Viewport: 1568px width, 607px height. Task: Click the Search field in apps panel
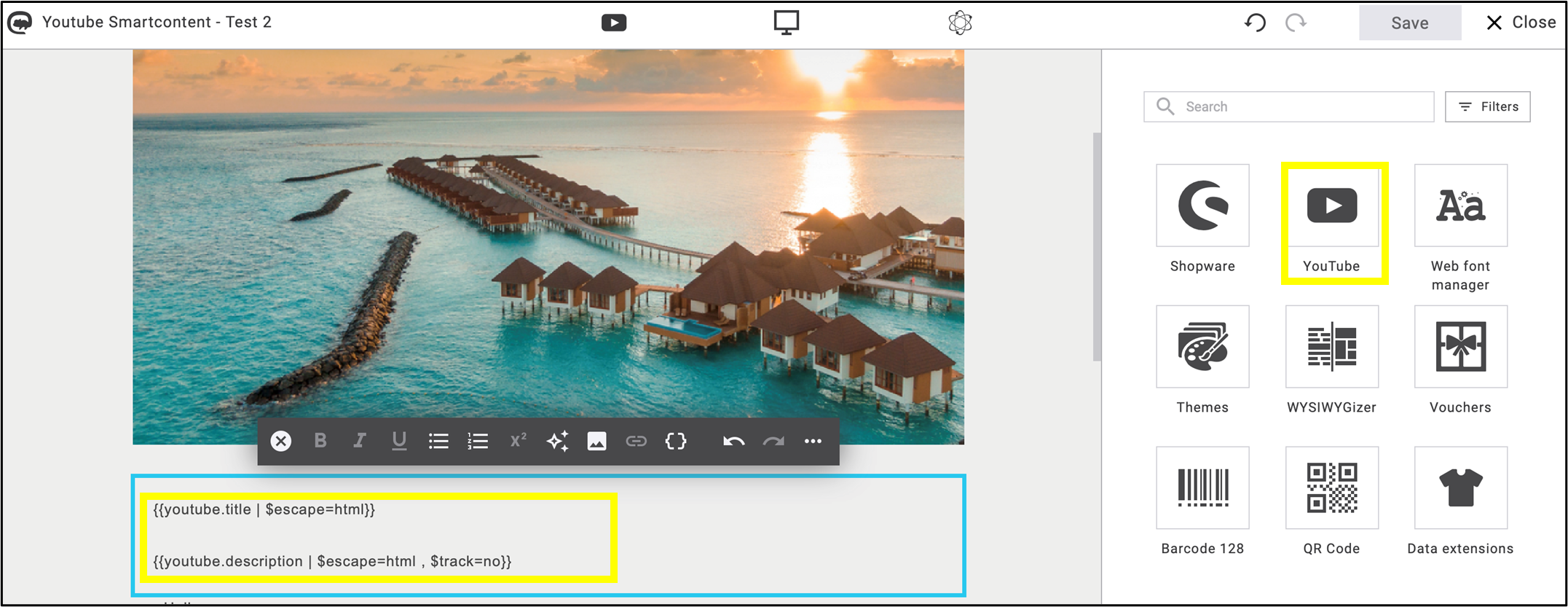point(1288,106)
